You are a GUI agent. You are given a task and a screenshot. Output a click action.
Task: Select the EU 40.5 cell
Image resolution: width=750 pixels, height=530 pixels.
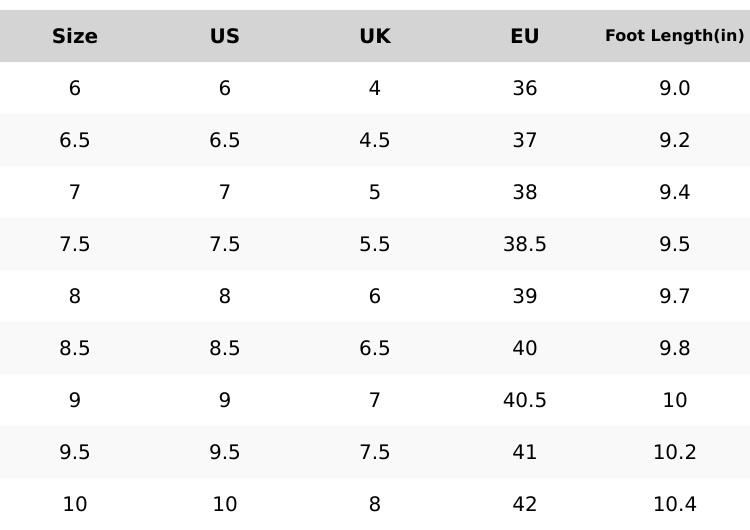point(525,400)
